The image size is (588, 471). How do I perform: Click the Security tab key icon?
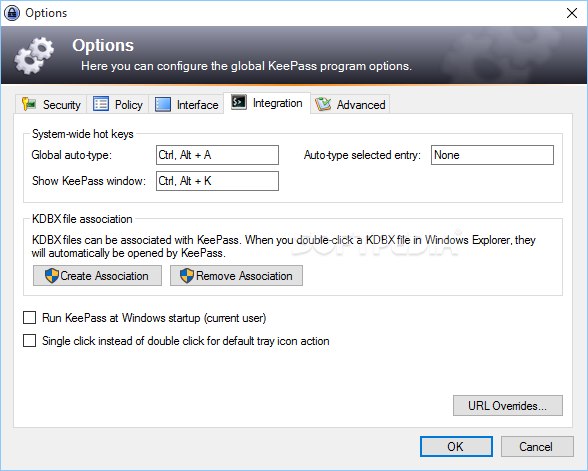coord(28,104)
